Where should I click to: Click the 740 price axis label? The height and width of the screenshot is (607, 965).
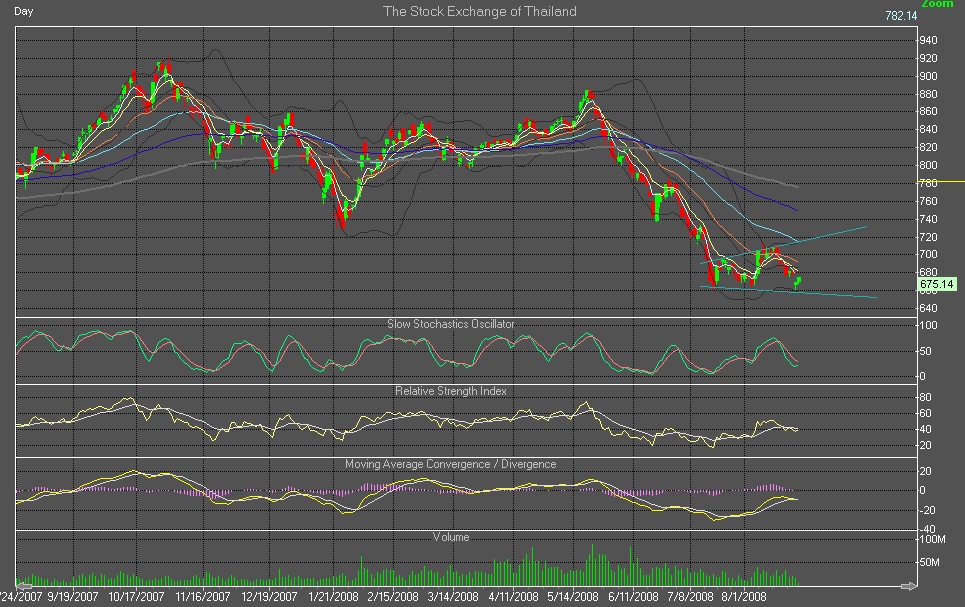point(928,219)
